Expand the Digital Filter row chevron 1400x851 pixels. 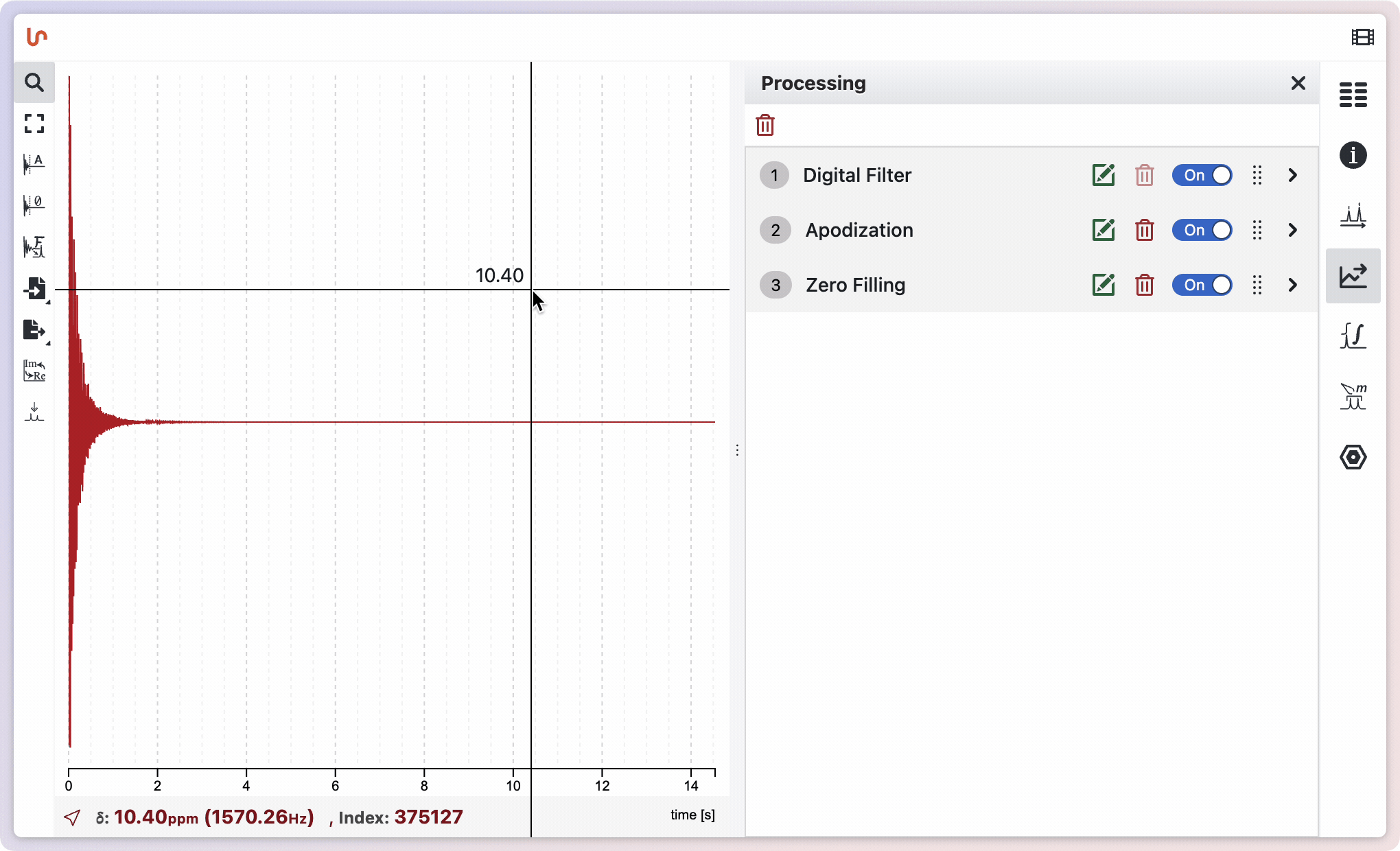coord(1293,175)
